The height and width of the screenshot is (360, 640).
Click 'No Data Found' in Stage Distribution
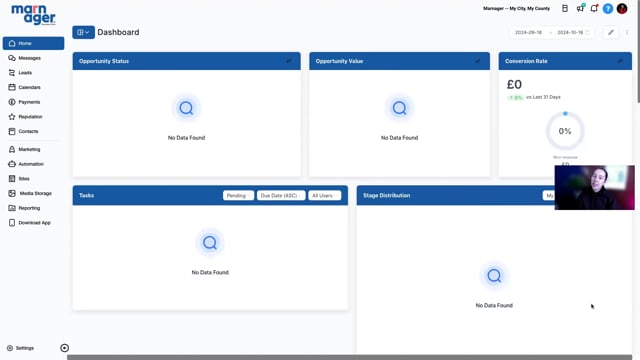tap(494, 305)
